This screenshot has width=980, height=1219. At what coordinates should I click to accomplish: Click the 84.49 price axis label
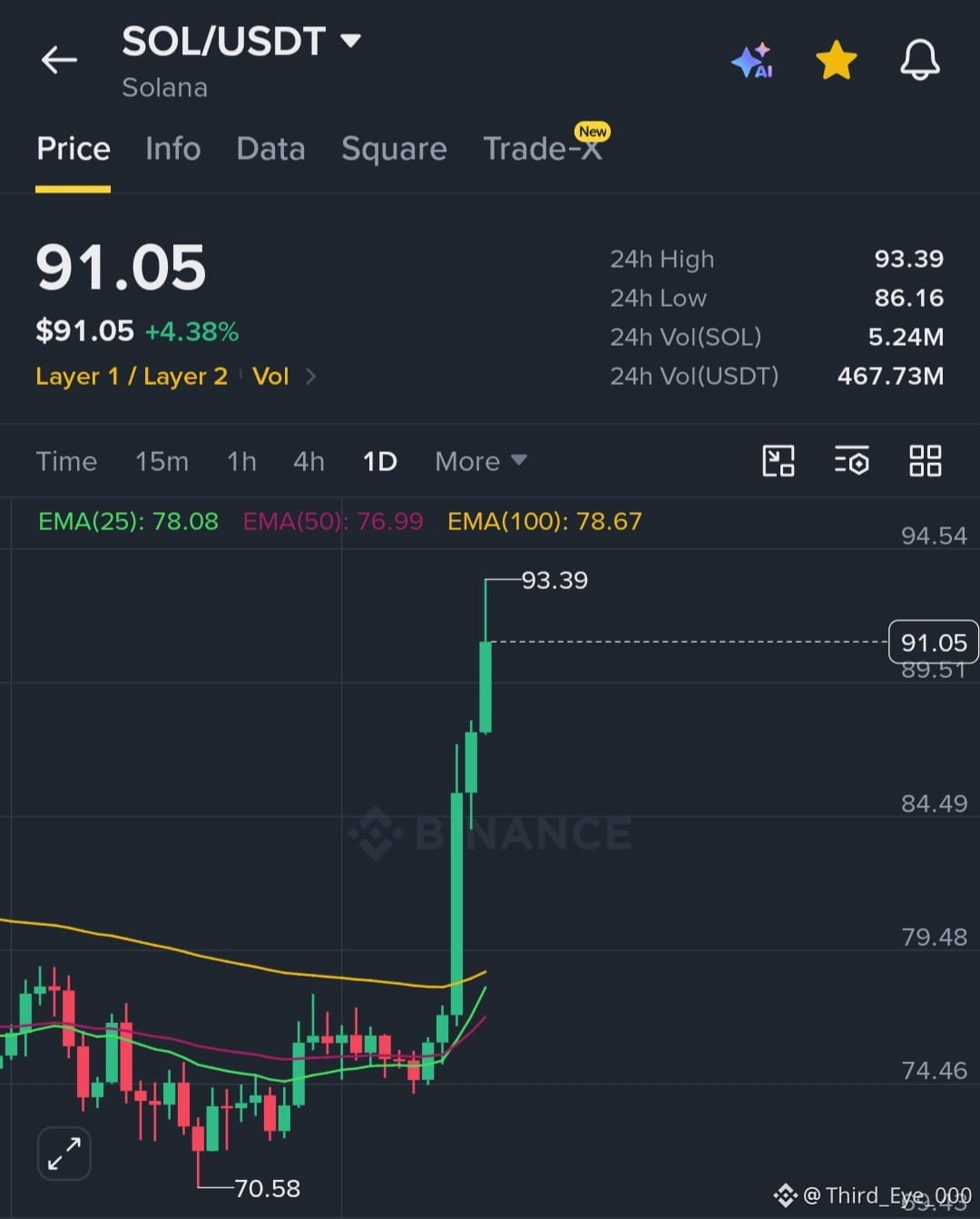[934, 803]
